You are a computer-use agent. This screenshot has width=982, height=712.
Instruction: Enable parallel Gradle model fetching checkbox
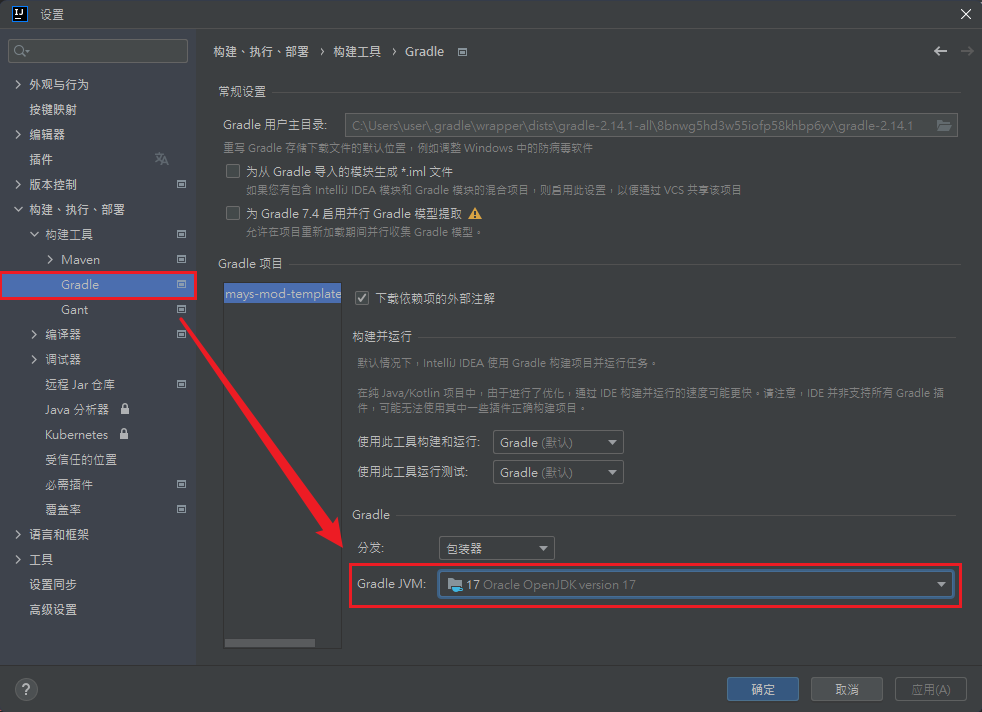coord(233,213)
